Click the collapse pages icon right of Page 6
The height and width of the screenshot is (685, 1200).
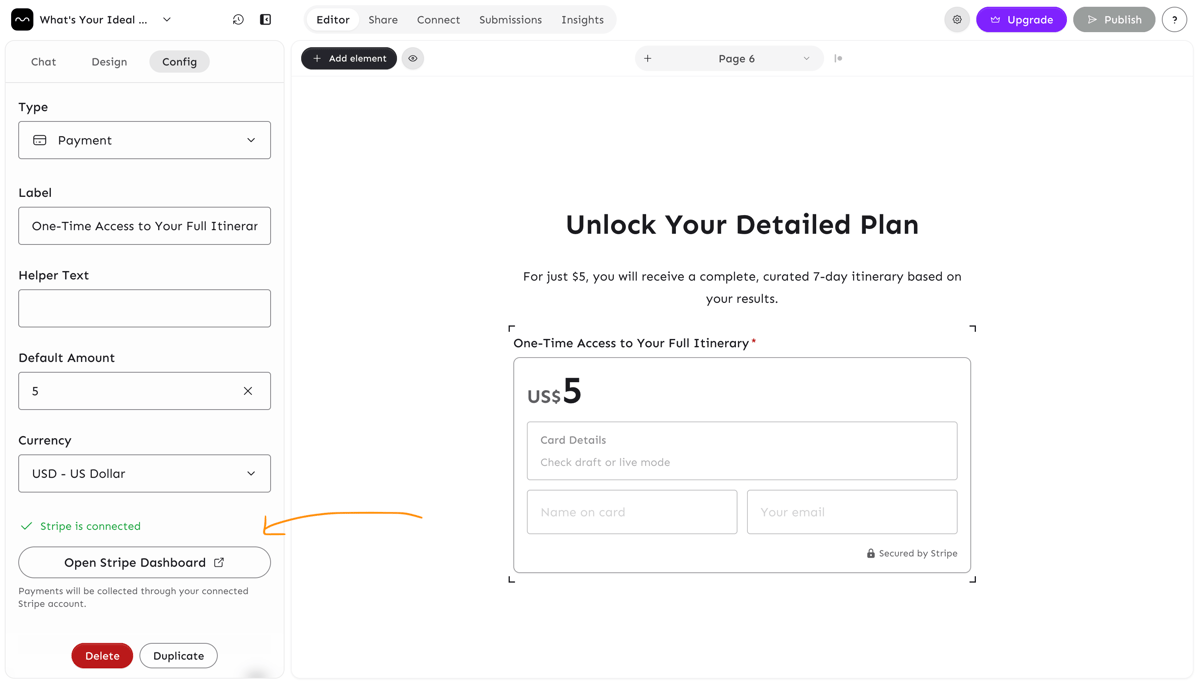tap(838, 59)
